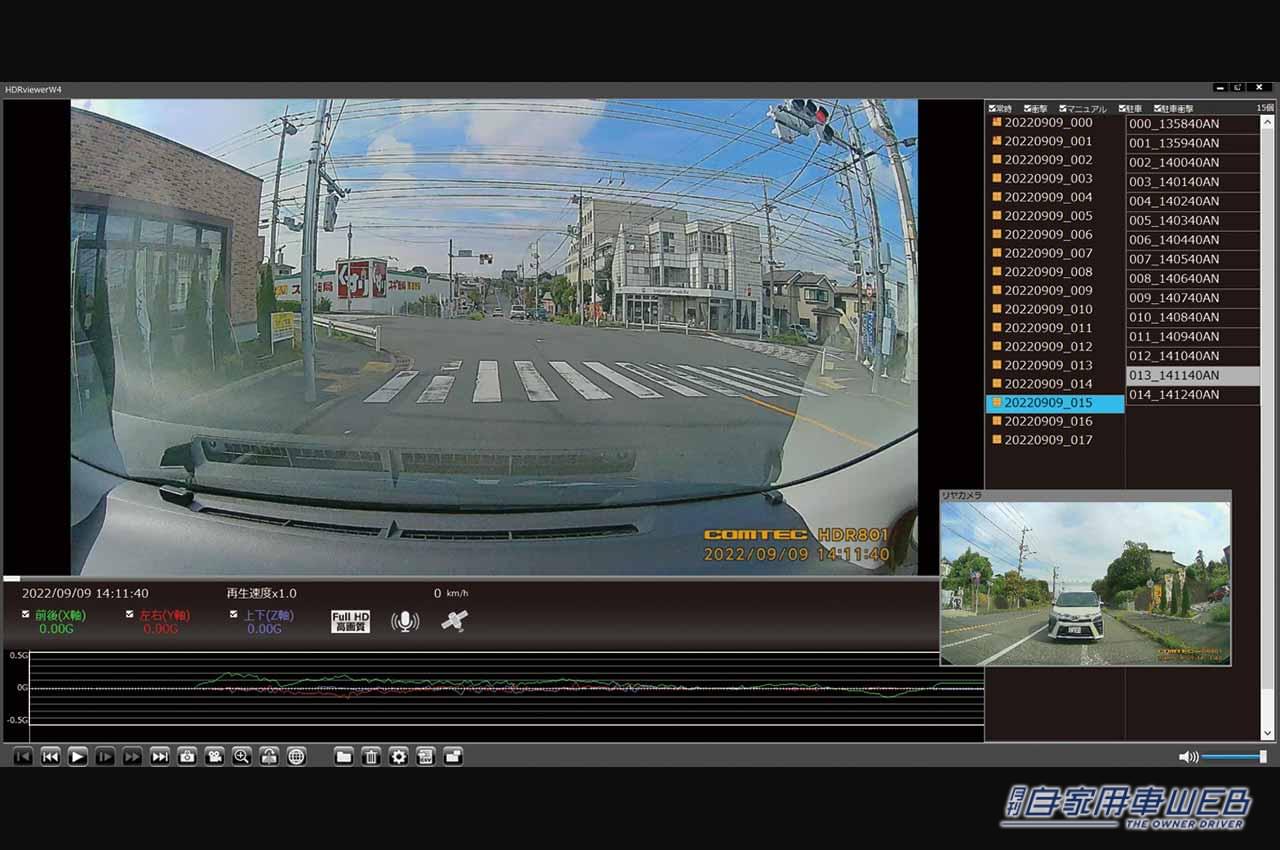The width and height of the screenshot is (1280, 850).
Task: Click the CSV export icon
Action: pyautogui.click(x=424, y=757)
